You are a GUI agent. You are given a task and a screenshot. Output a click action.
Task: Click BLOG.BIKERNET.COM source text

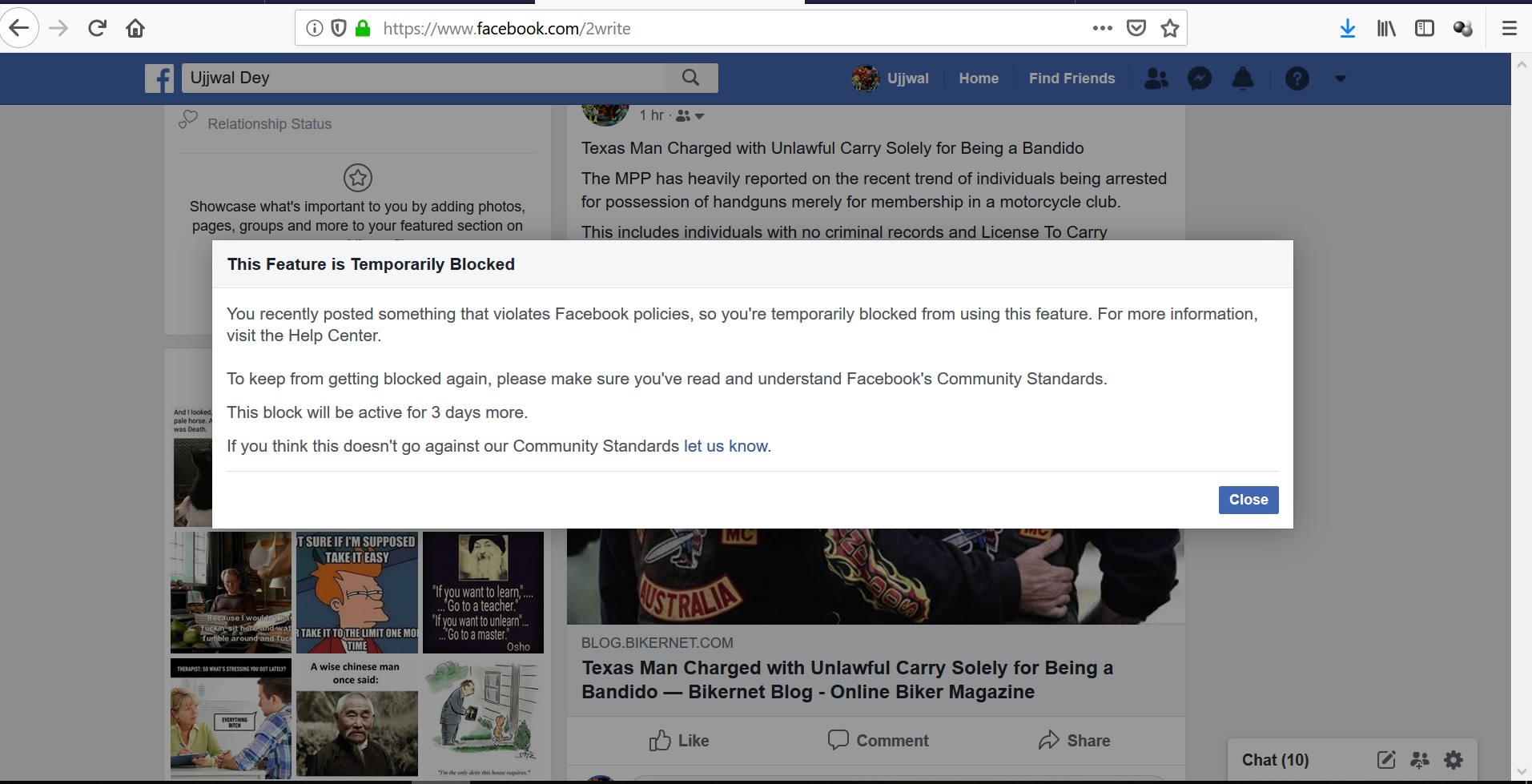(657, 643)
